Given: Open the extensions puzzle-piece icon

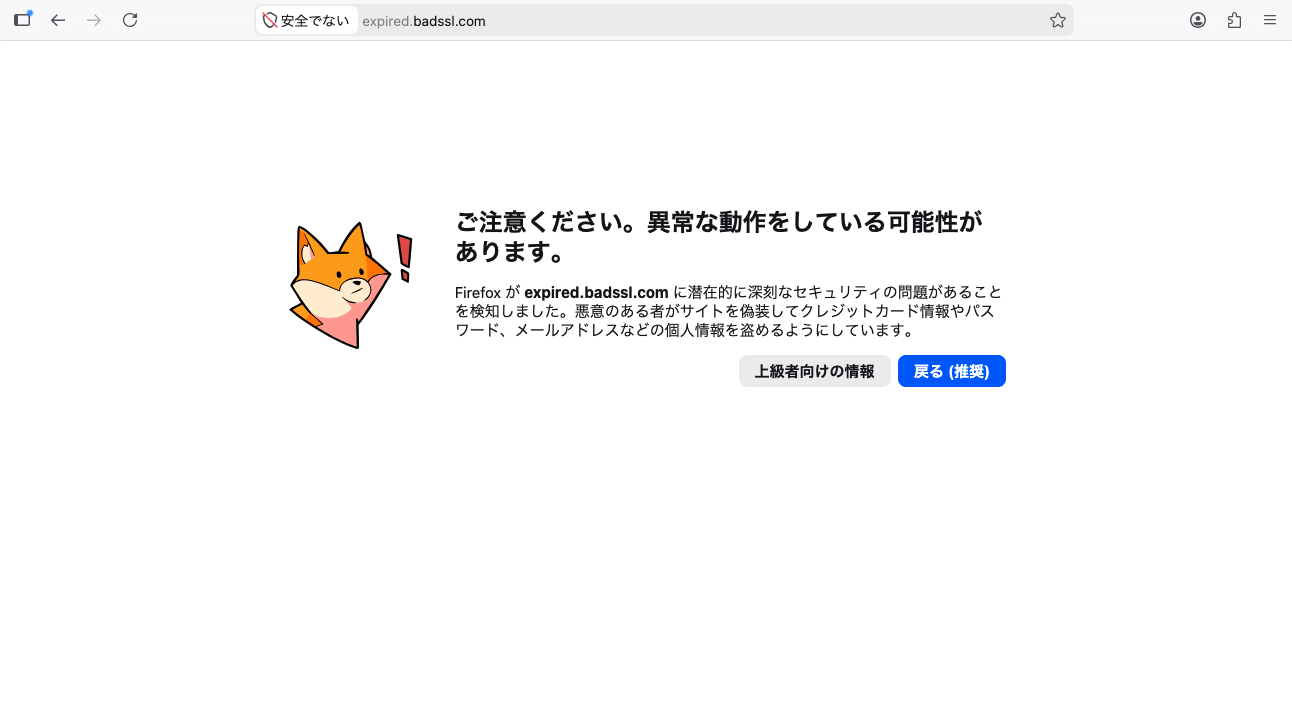Looking at the screenshot, I should pos(1234,20).
